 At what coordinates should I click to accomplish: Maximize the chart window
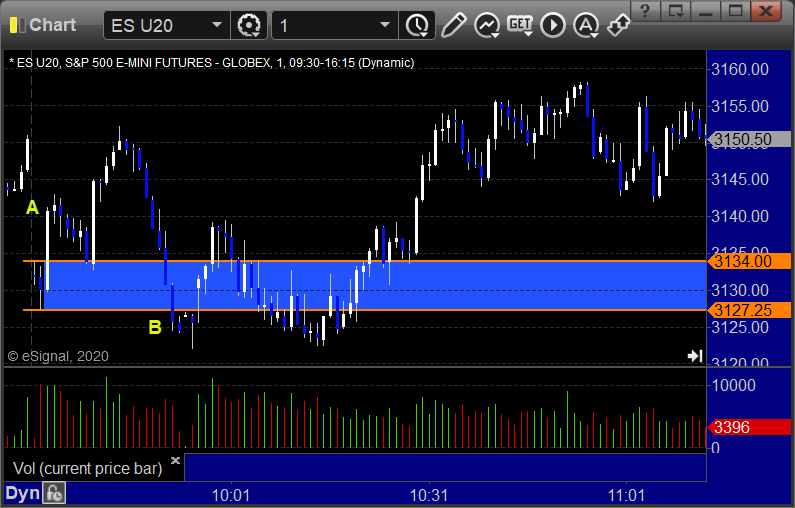pyautogui.click(x=735, y=11)
